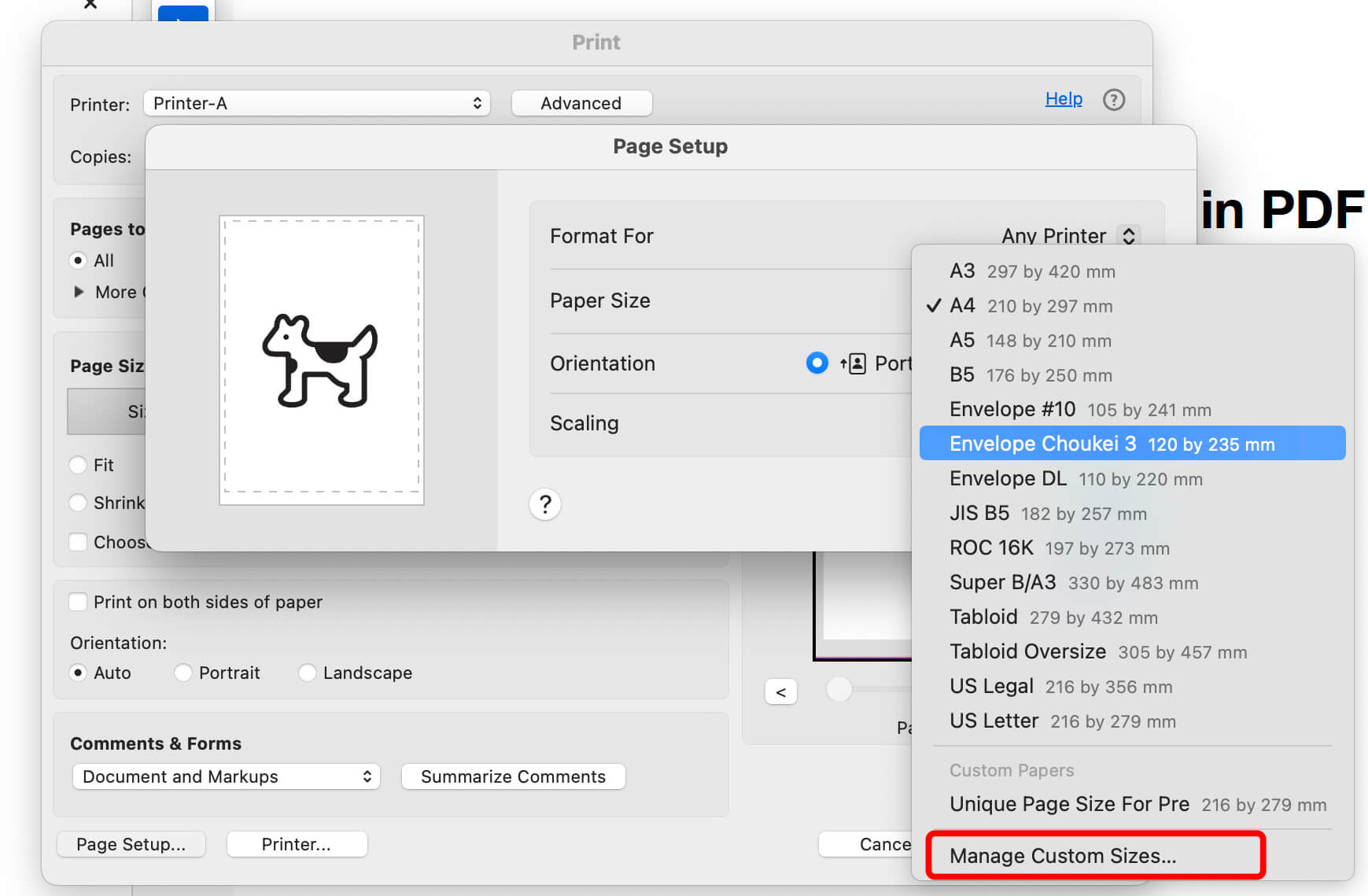The width and height of the screenshot is (1368, 896).
Task: Select Landscape orientation radio button
Action: pyautogui.click(x=308, y=673)
